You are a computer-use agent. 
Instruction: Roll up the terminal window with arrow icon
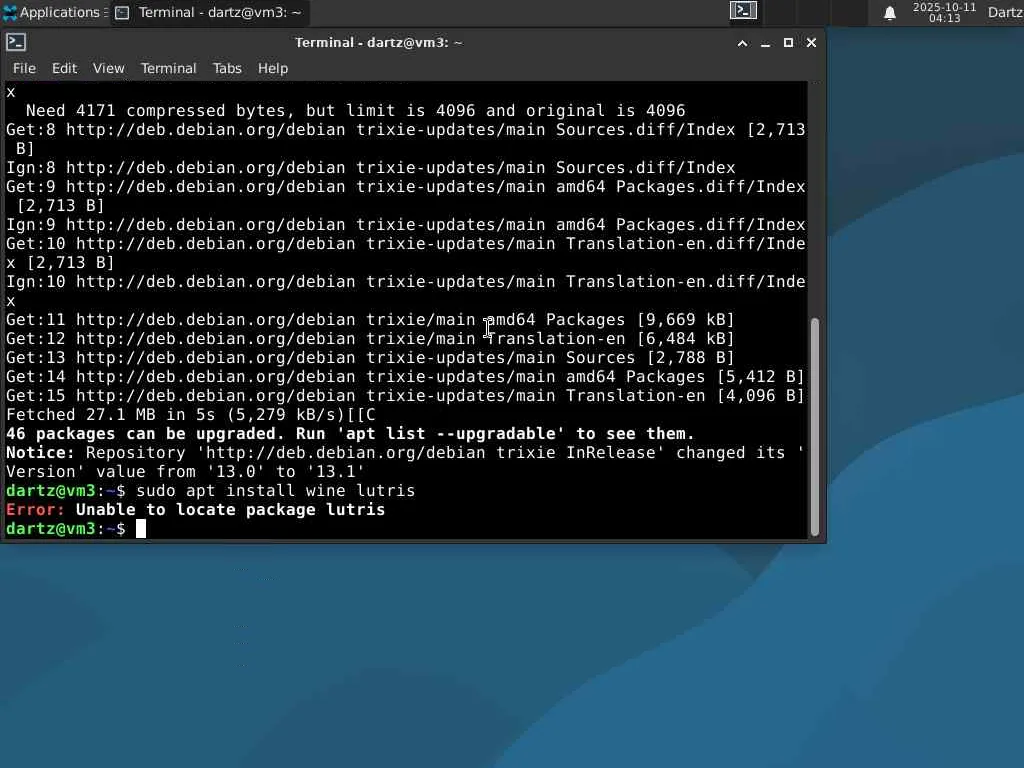(x=743, y=43)
